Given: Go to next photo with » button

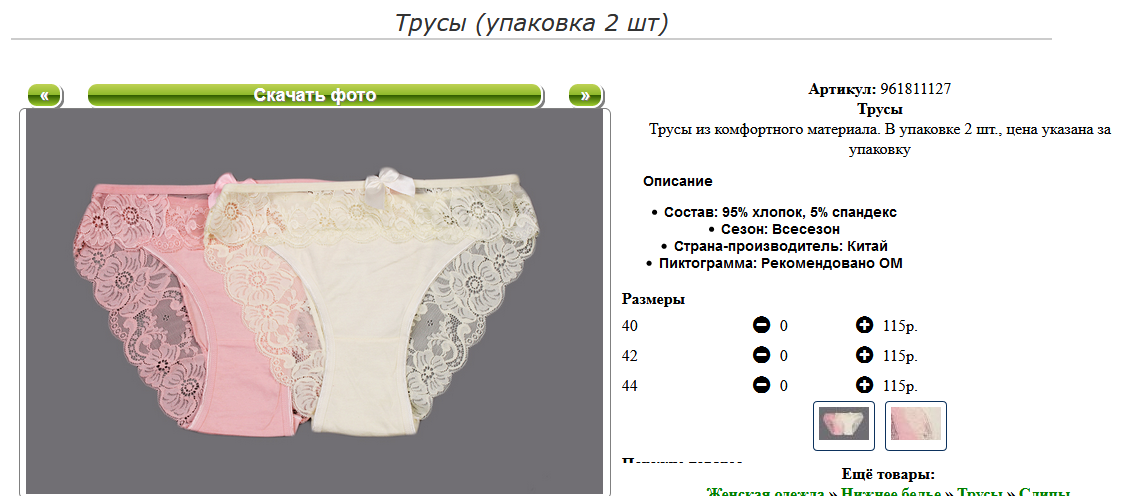Looking at the screenshot, I should point(585,96).
